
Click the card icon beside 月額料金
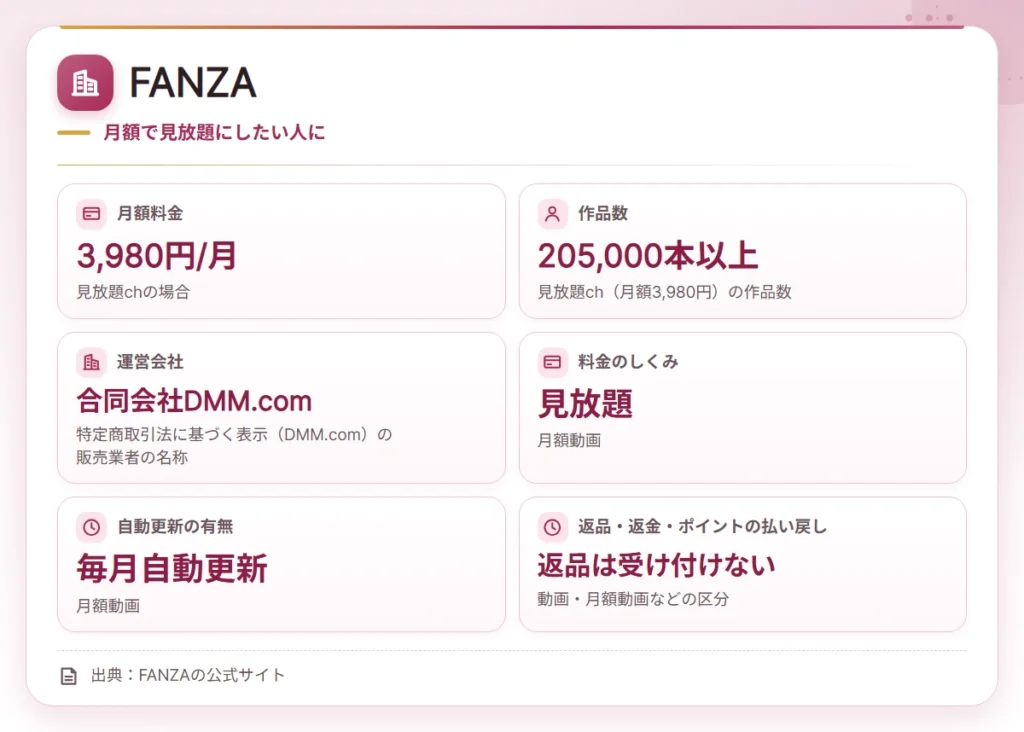pos(91,214)
